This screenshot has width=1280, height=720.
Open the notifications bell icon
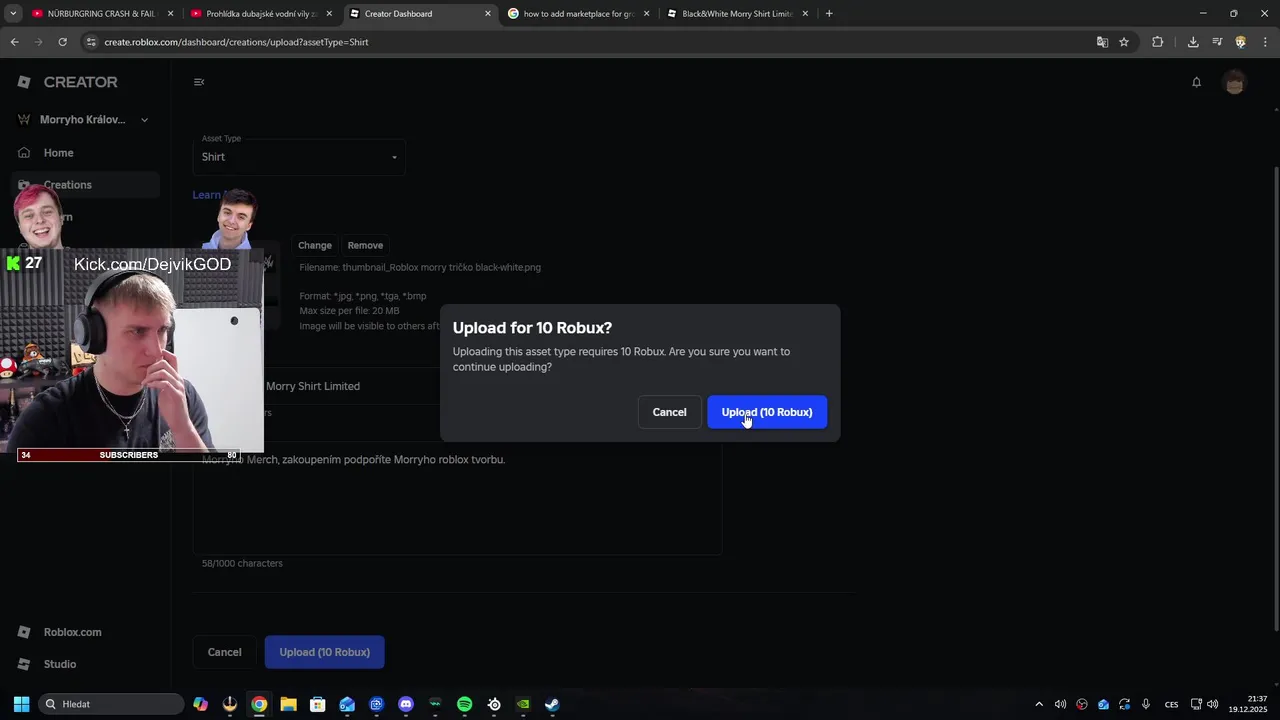coord(1196,82)
